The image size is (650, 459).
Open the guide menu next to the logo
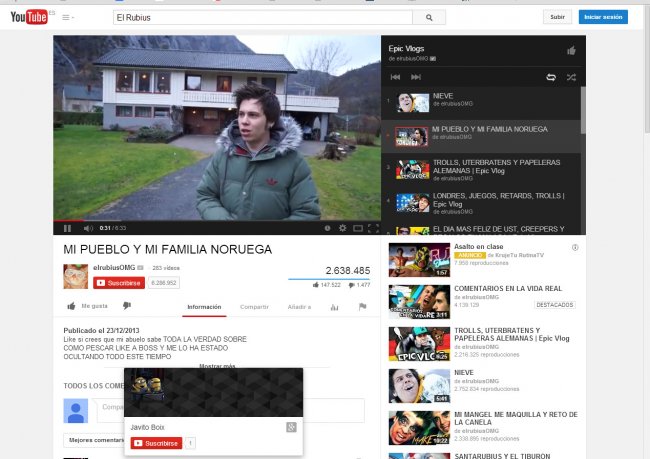68,17
